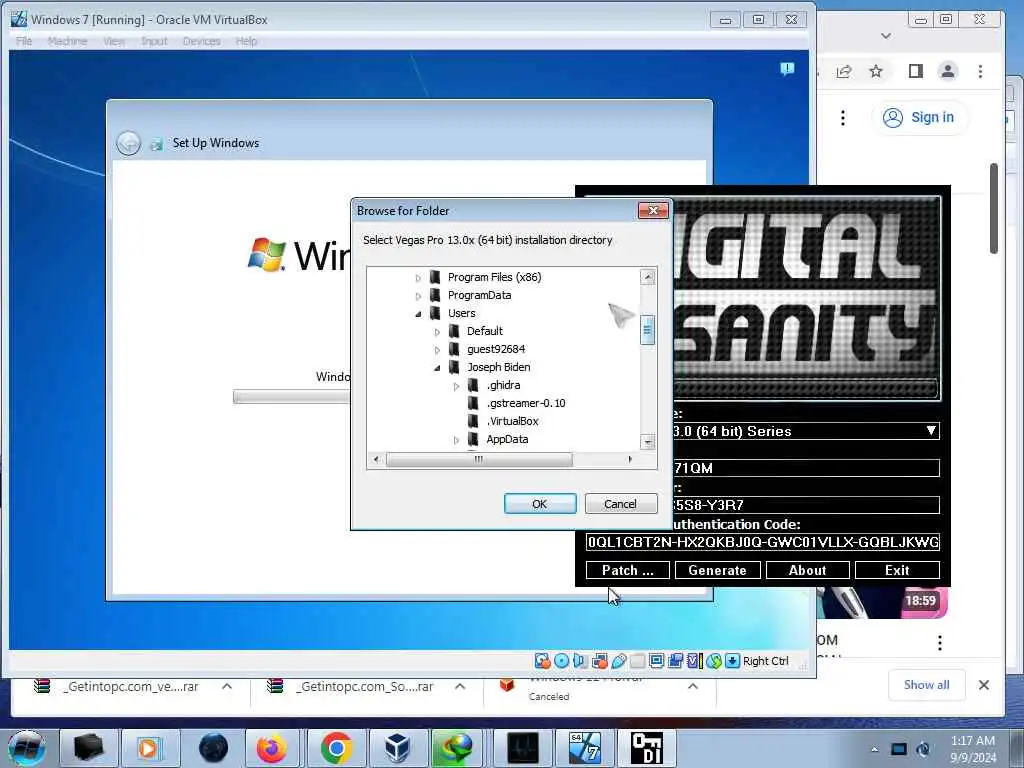The width and height of the screenshot is (1024, 768).
Task: Click the Chrome Sign in button
Action: 920,118
